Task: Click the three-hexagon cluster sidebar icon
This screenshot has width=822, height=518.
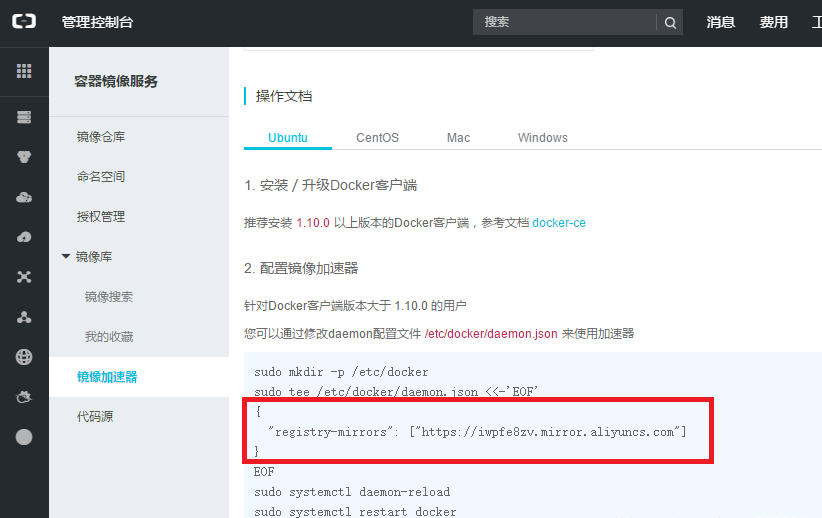Action: click(24, 157)
